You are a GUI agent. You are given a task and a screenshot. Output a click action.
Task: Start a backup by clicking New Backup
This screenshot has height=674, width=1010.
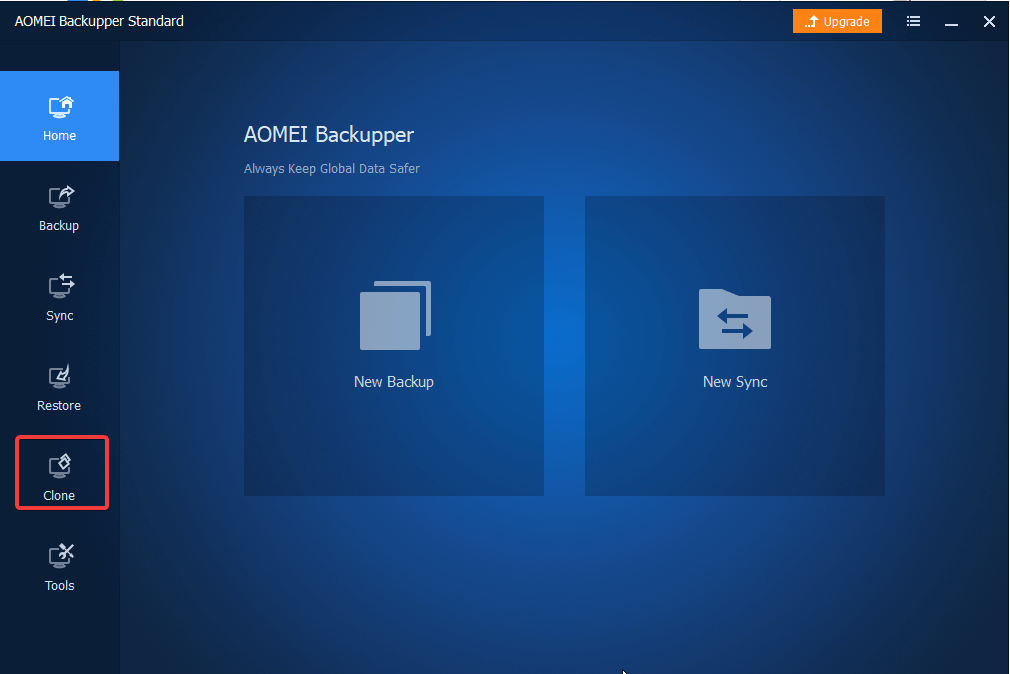(x=393, y=381)
